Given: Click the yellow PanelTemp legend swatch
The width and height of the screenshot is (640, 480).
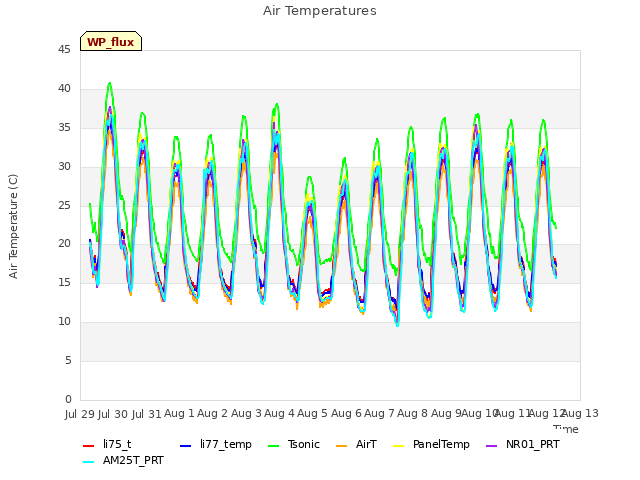Looking at the screenshot, I should (398, 446).
